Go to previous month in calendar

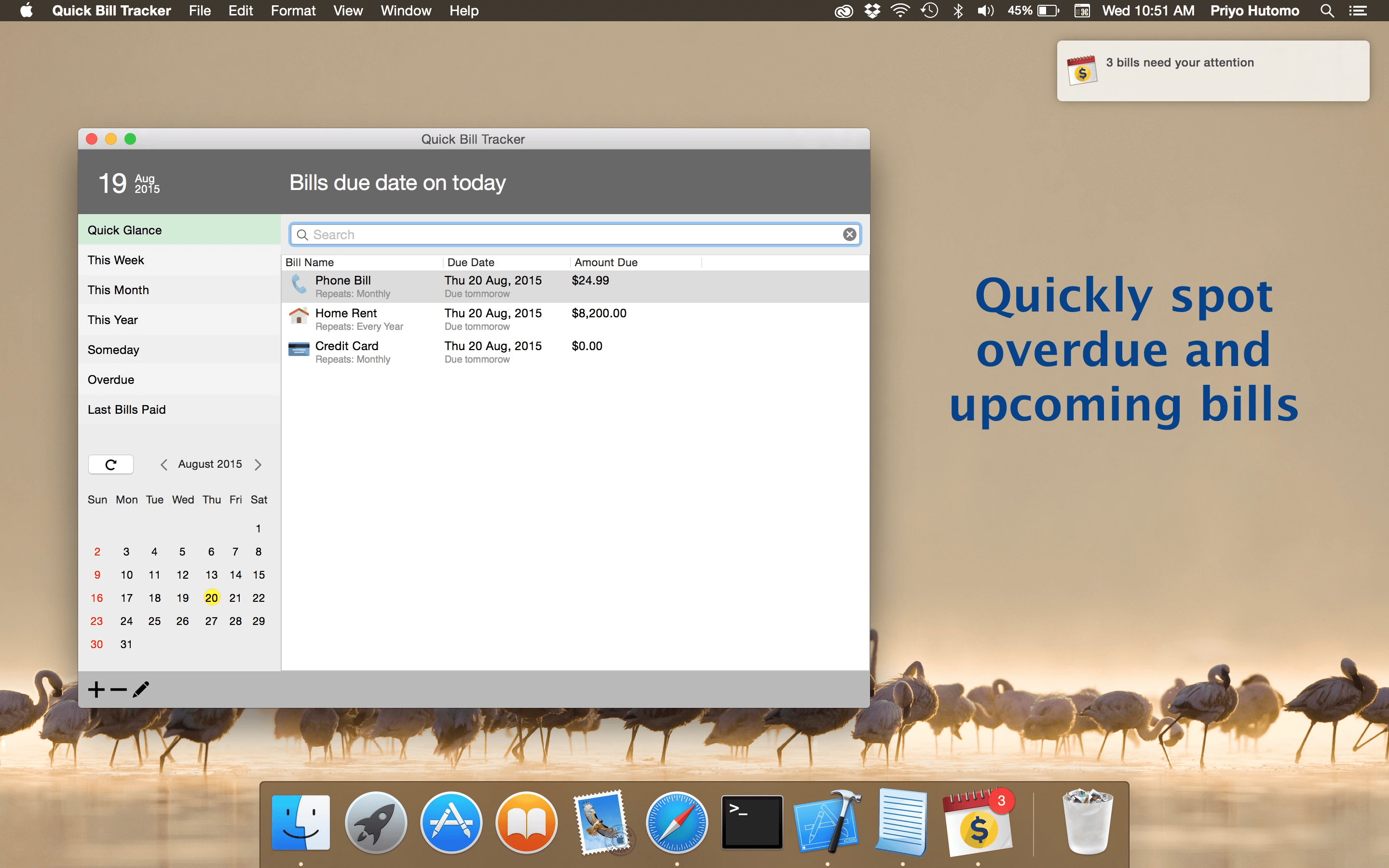tap(164, 464)
